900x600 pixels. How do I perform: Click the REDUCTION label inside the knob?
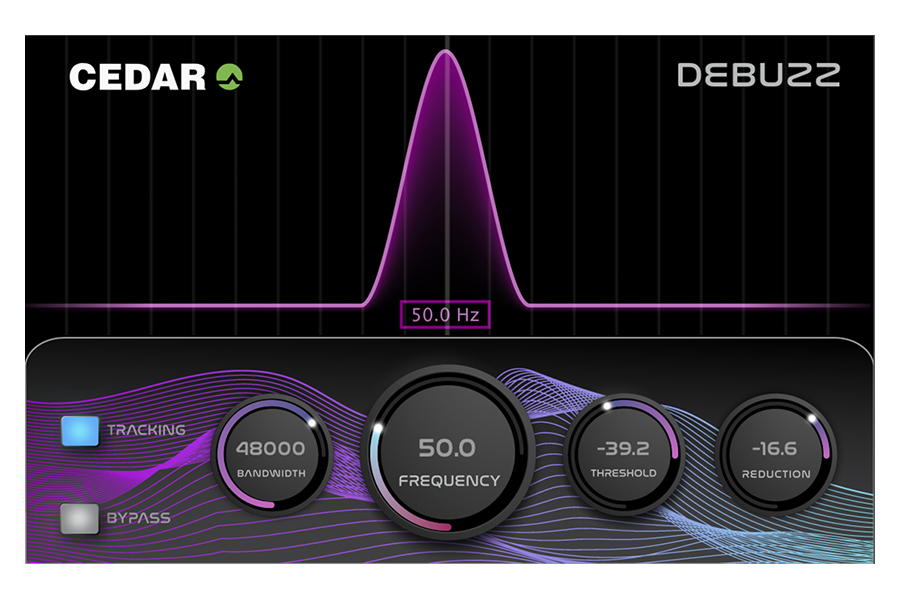tap(777, 474)
